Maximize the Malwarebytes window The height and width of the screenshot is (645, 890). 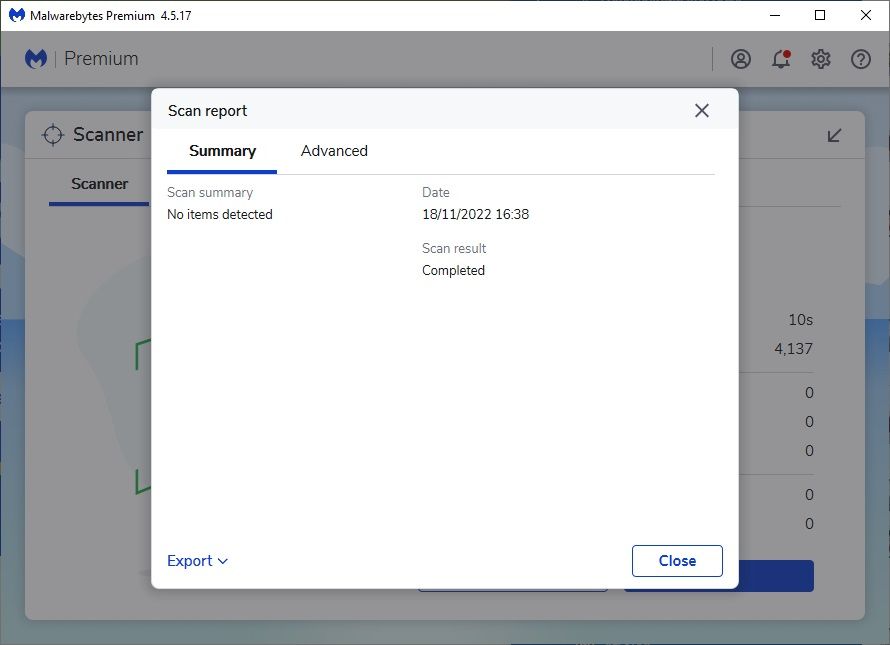[x=820, y=15]
